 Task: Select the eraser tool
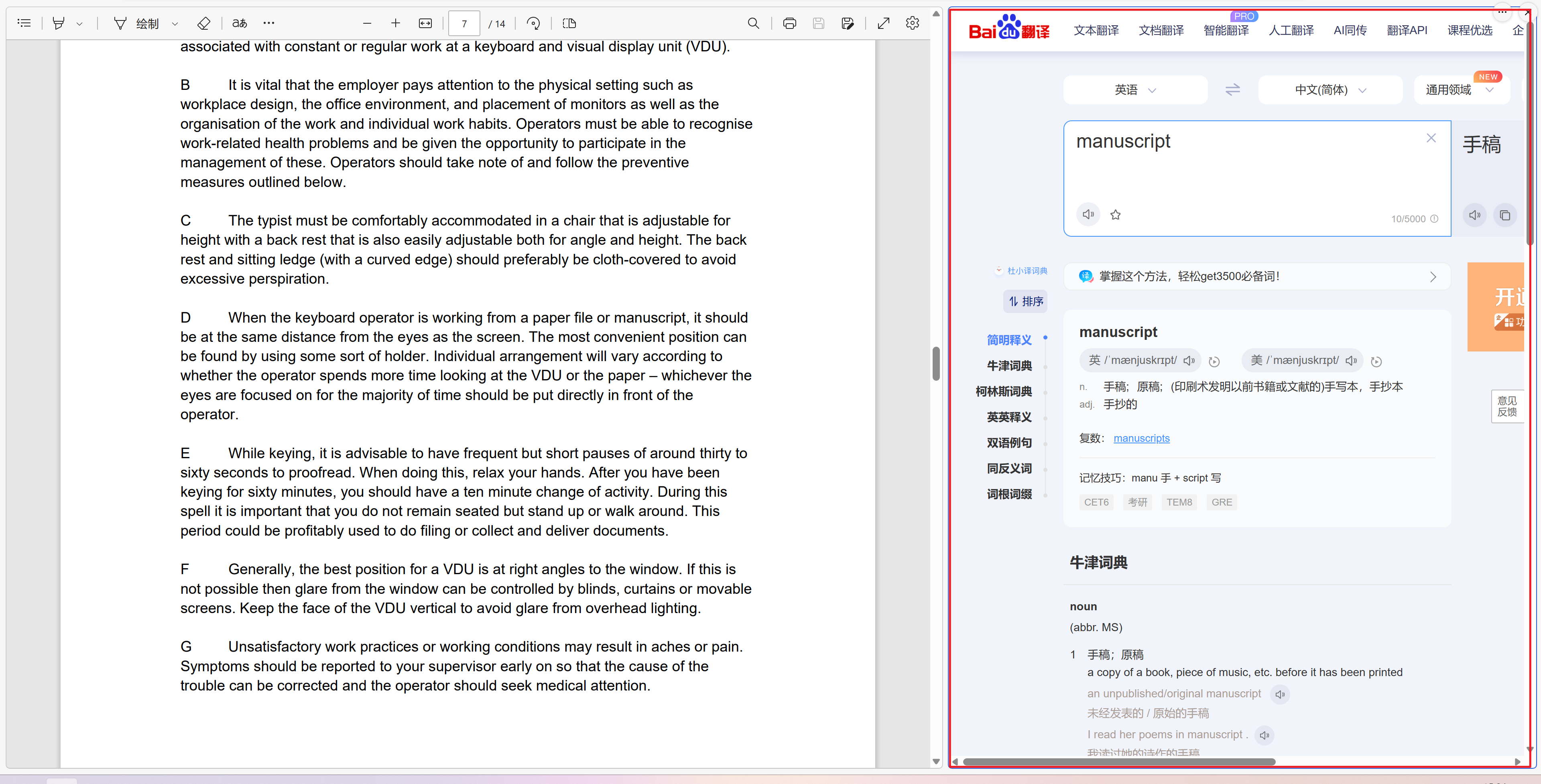click(x=203, y=23)
